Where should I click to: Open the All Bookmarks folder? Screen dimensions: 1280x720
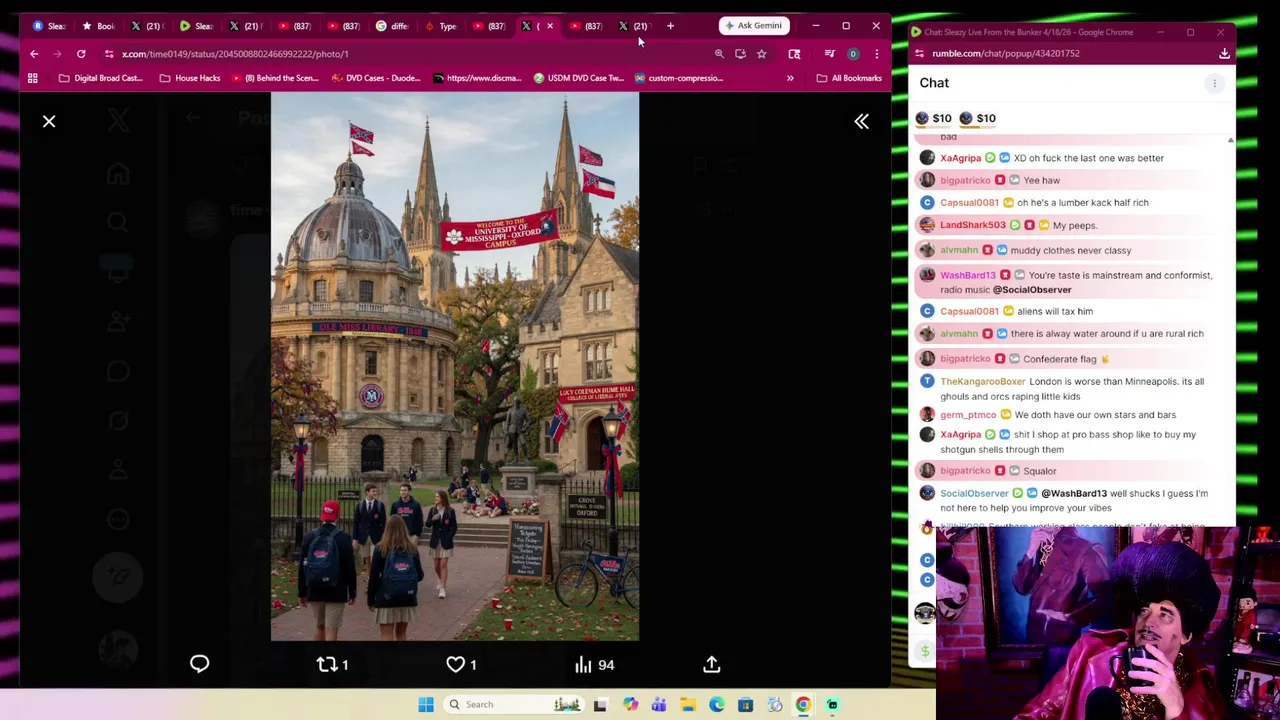[x=849, y=78]
